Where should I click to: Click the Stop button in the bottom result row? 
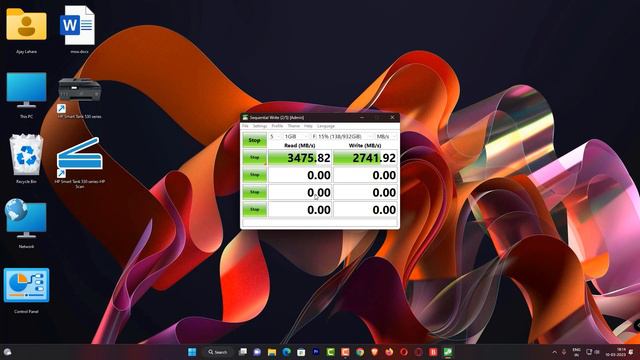point(254,209)
